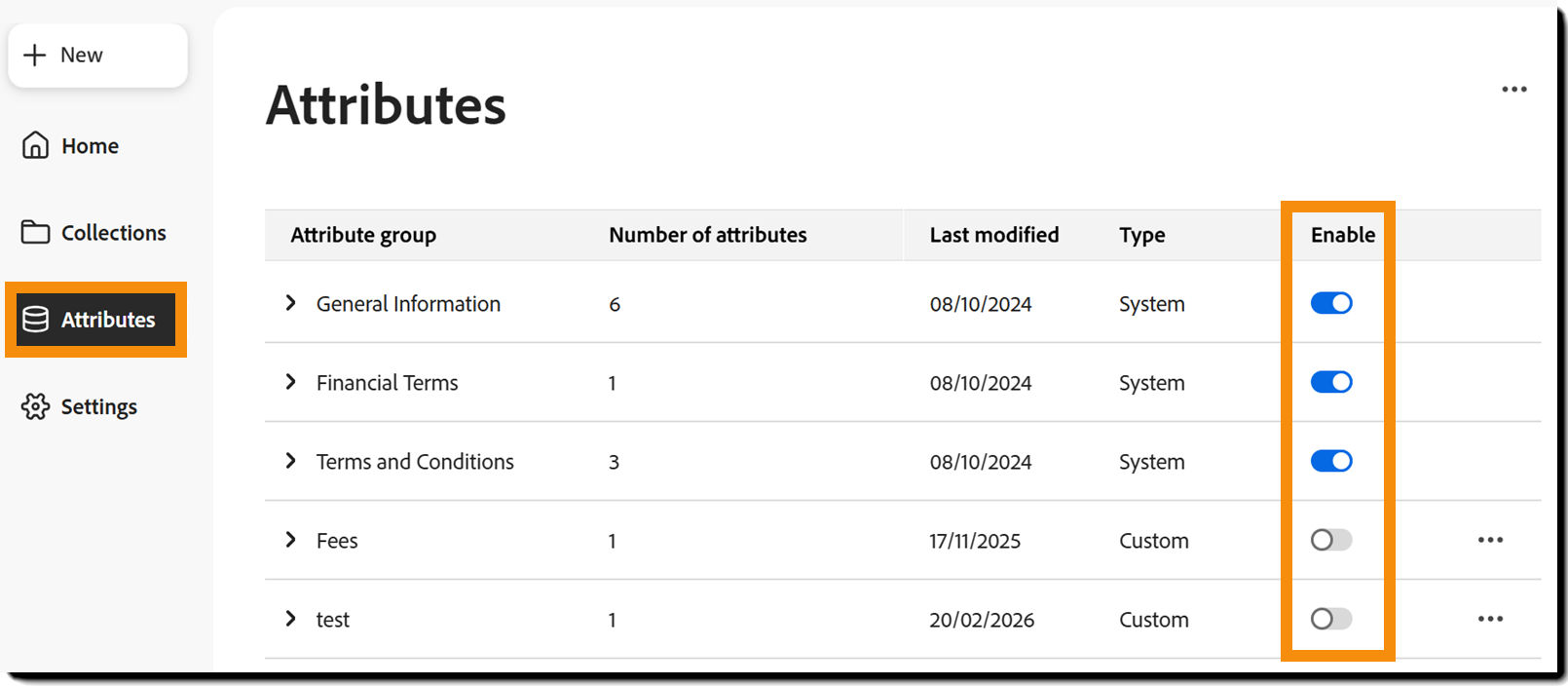
Task: Click the Home icon in the sidebar
Action: (x=35, y=144)
